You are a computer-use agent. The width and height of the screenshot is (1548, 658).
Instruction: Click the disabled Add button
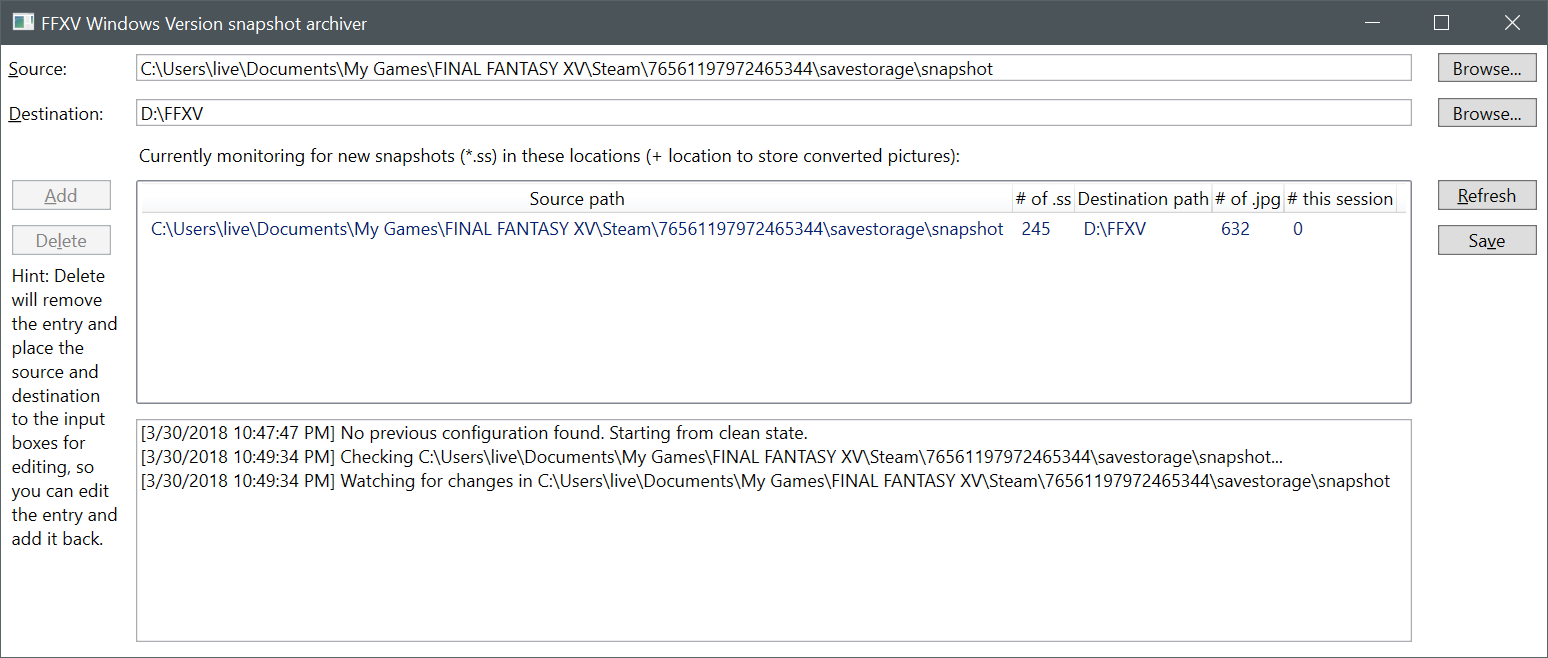click(61, 195)
